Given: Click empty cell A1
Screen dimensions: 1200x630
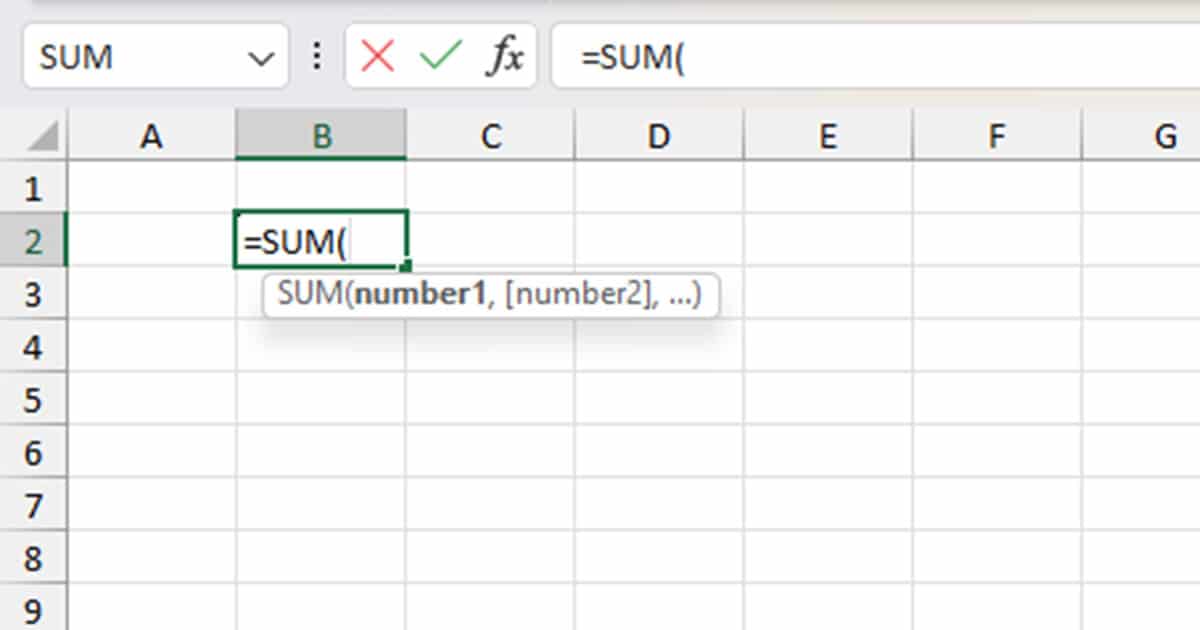Looking at the screenshot, I should coord(151,187).
